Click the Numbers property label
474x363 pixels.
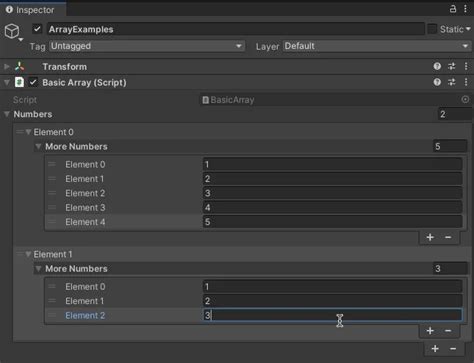point(33,114)
